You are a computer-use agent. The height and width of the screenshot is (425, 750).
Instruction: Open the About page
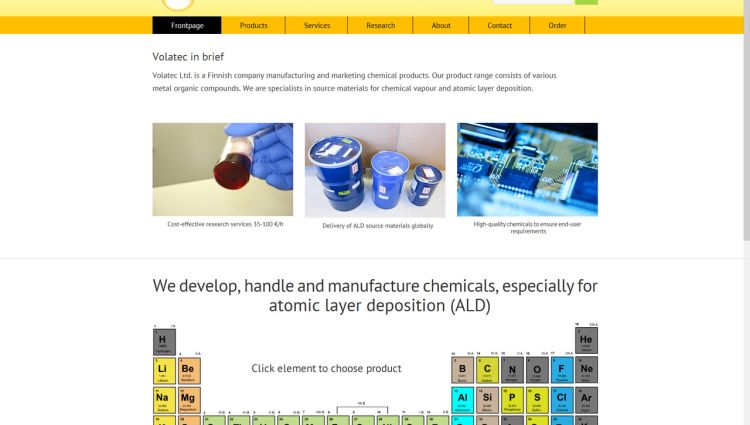(441, 25)
